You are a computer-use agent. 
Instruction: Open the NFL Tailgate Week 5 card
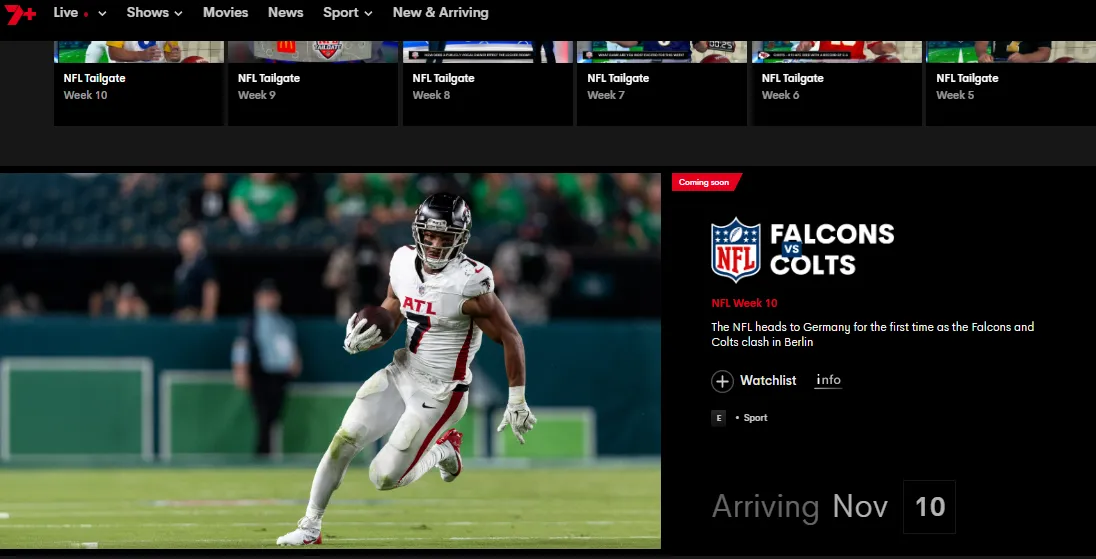tap(1011, 83)
